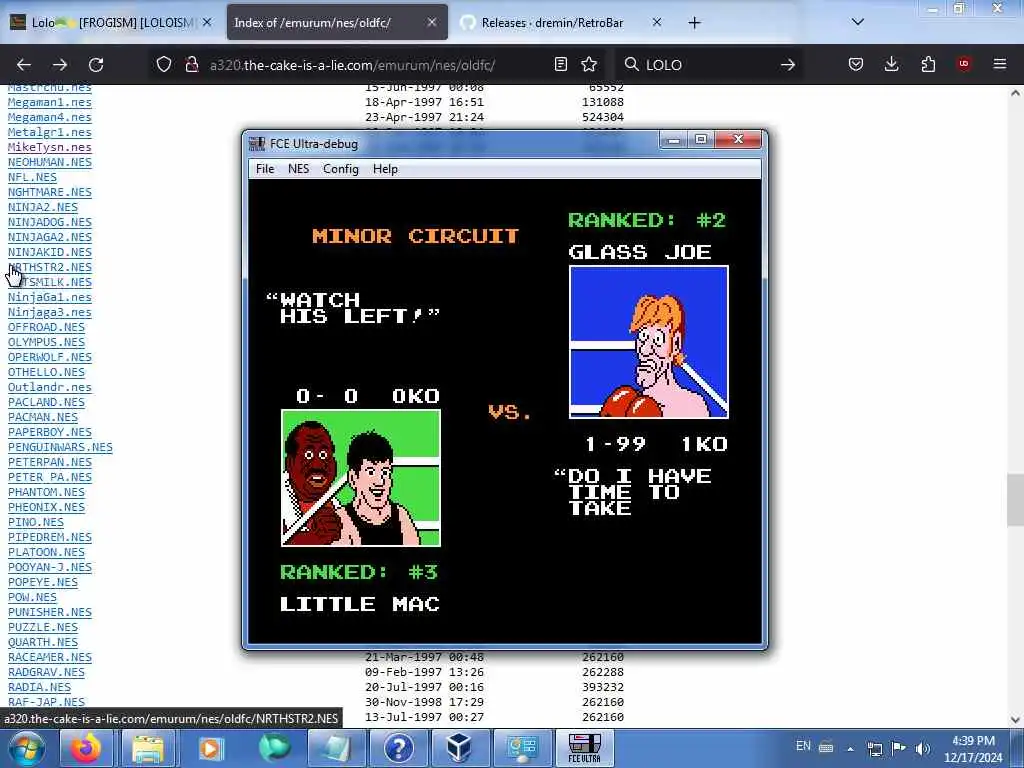
Task: Toggle reader view icon in address bar
Action: 560,64
